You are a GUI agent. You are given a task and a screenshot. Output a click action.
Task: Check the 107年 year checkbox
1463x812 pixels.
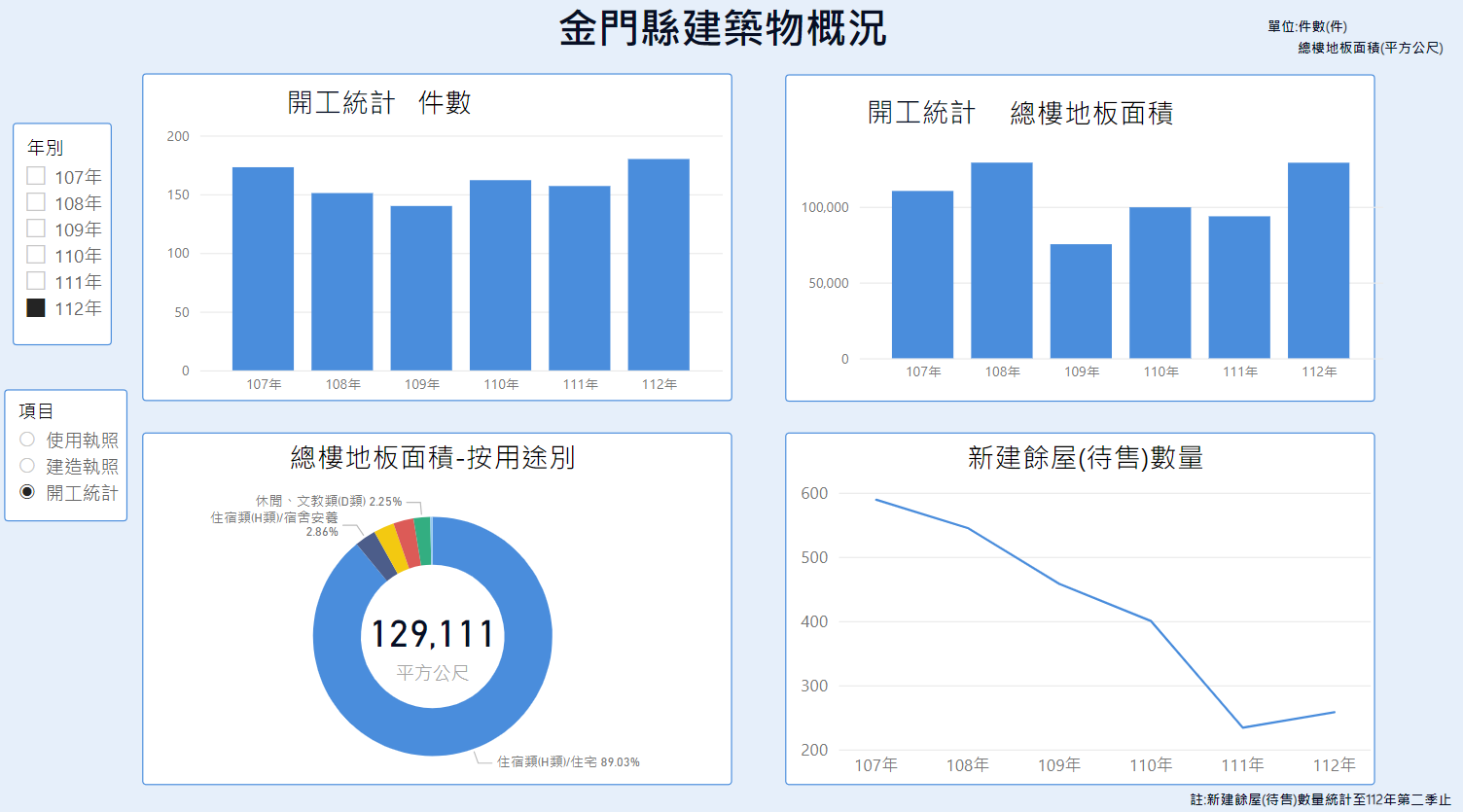pyautogui.click(x=36, y=176)
